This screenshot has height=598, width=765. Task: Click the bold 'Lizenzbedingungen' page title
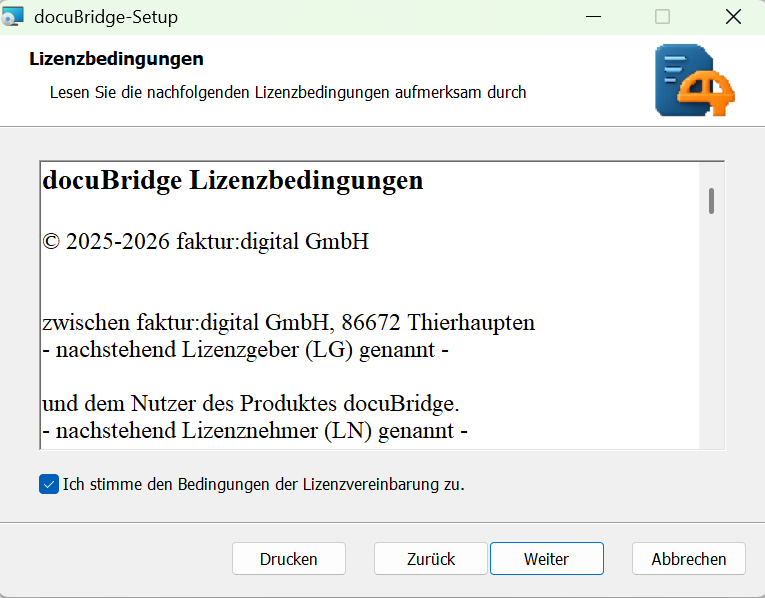tap(117, 60)
